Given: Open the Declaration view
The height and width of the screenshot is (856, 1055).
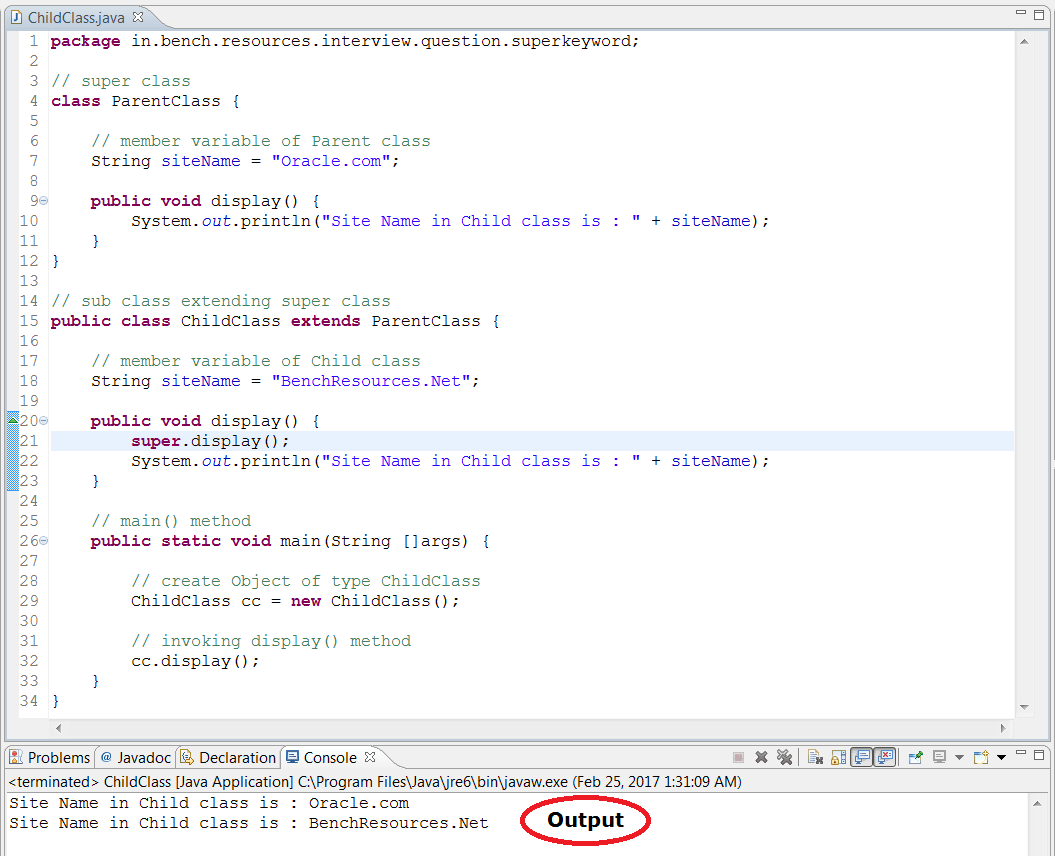Looking at the screenshot, I should 227,757.
